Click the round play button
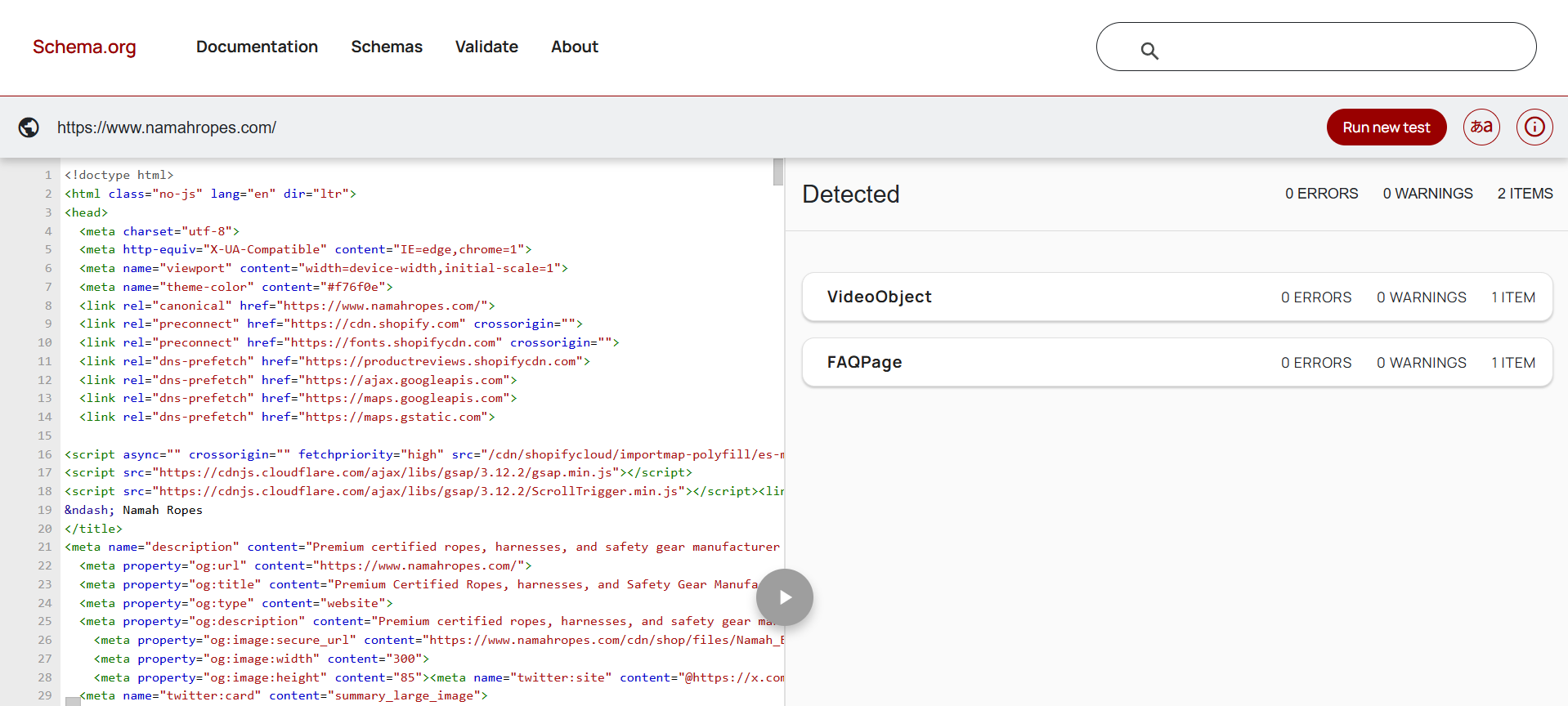 point(785,597)
